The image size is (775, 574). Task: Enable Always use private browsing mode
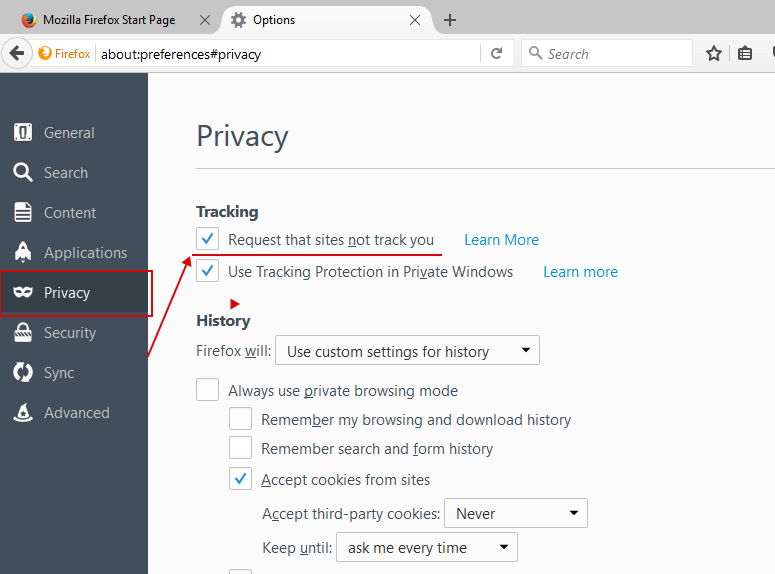tap(208, 390)
